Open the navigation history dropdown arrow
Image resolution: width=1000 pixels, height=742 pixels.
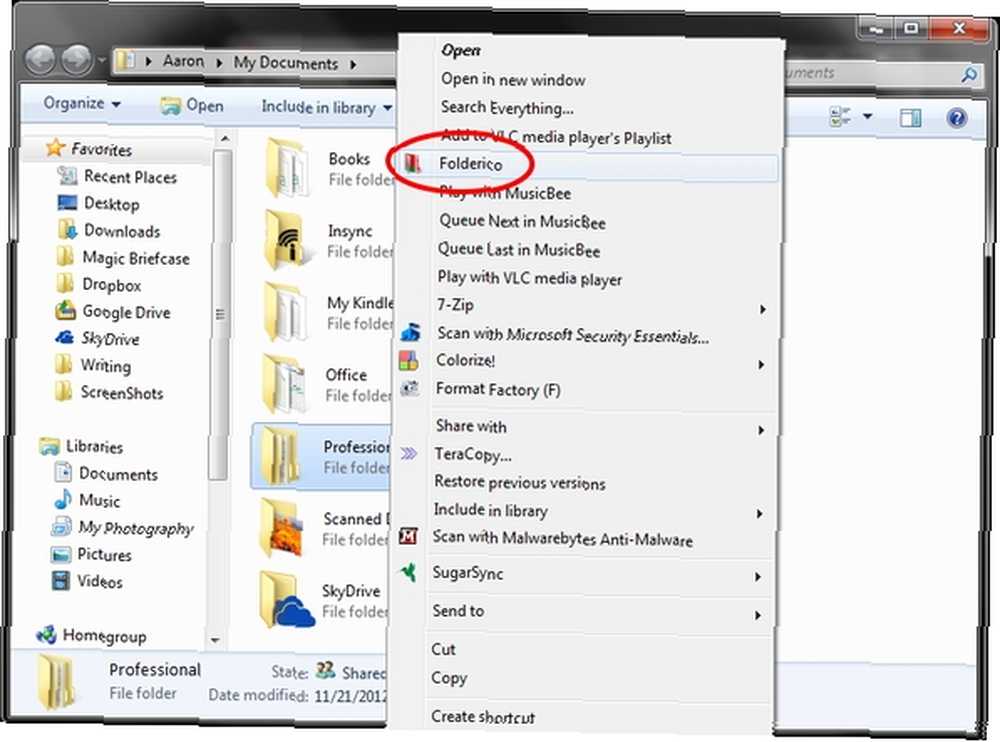click(102, 61)
